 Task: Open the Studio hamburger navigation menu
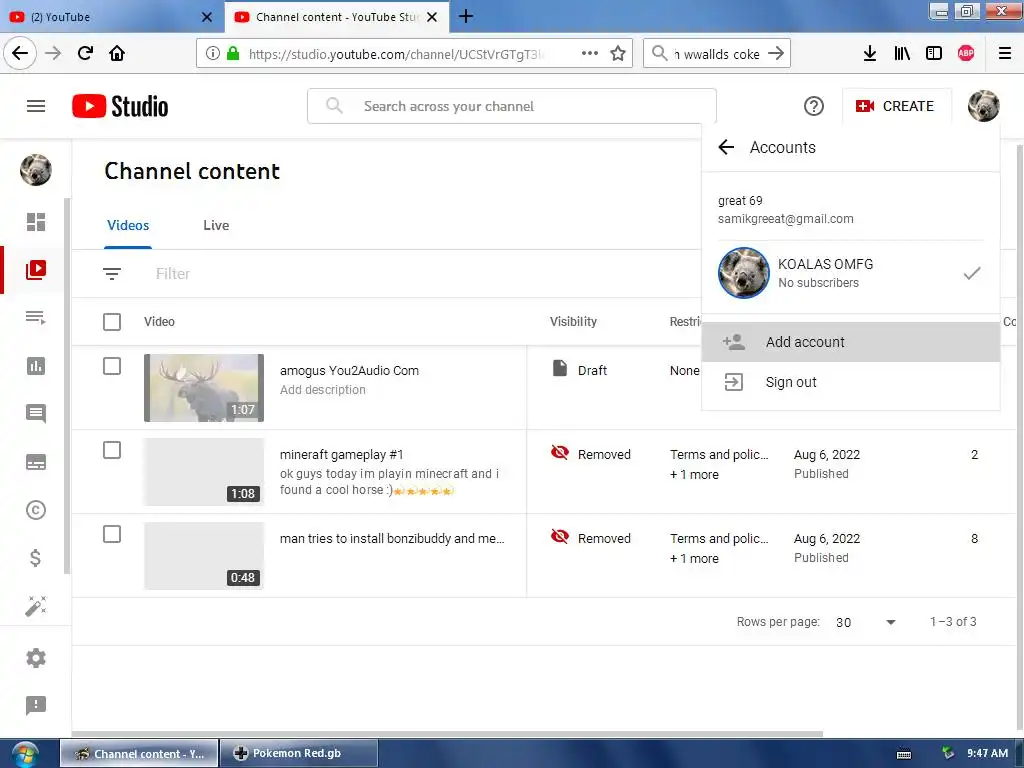point(36,106)
